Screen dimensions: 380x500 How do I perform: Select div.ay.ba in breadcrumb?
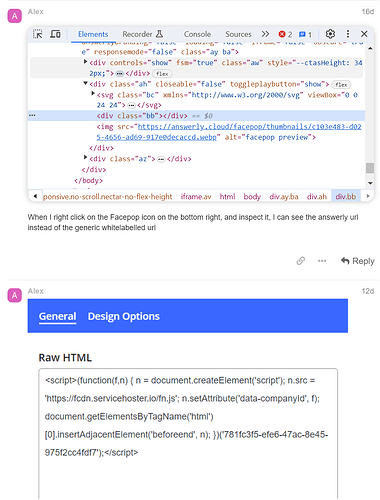[x=284, y=197]
